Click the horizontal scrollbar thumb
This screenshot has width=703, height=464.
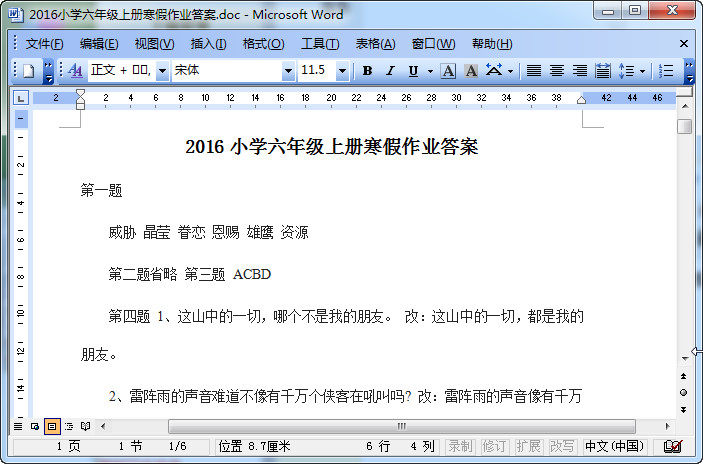point(402,426)
